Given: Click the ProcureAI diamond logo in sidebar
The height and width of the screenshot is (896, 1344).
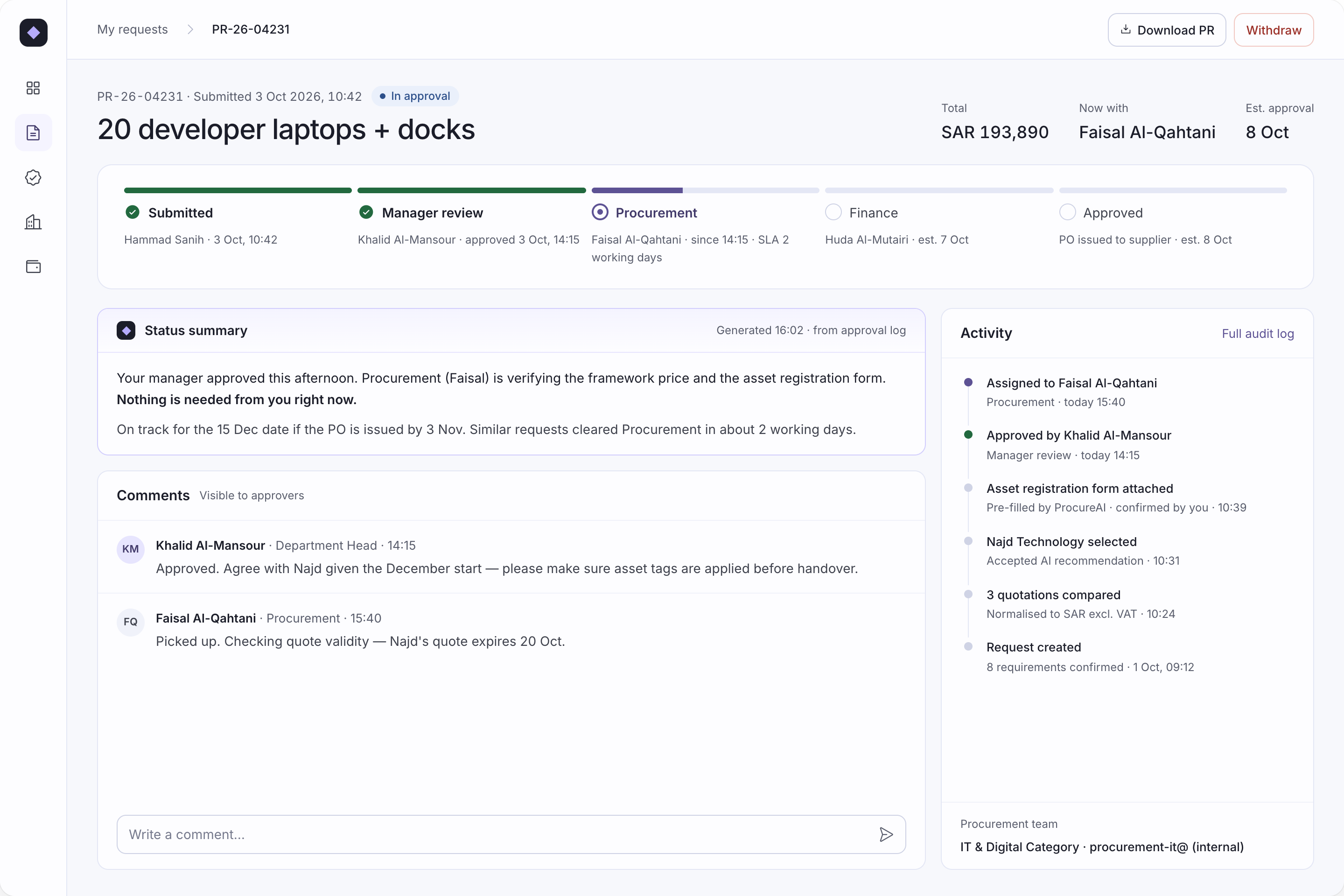Looking at the screenshot, I should pyautogui.click(x=33, y=33).
